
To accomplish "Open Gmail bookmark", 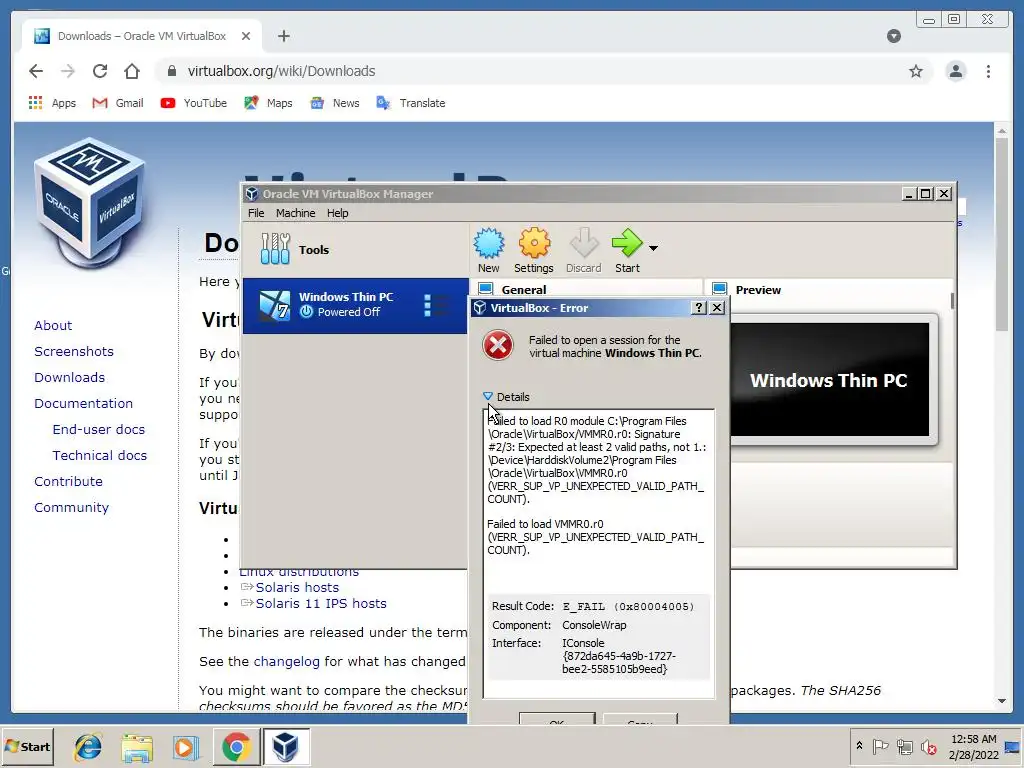I will (118, 103).
